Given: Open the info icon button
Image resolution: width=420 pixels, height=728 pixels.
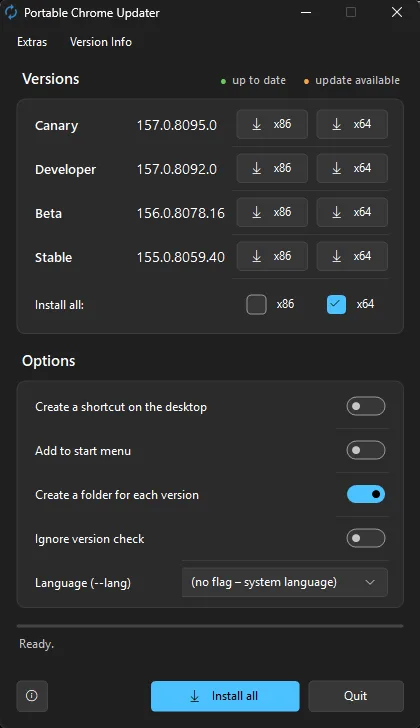Looking at the screenshot, I should 32,696.
